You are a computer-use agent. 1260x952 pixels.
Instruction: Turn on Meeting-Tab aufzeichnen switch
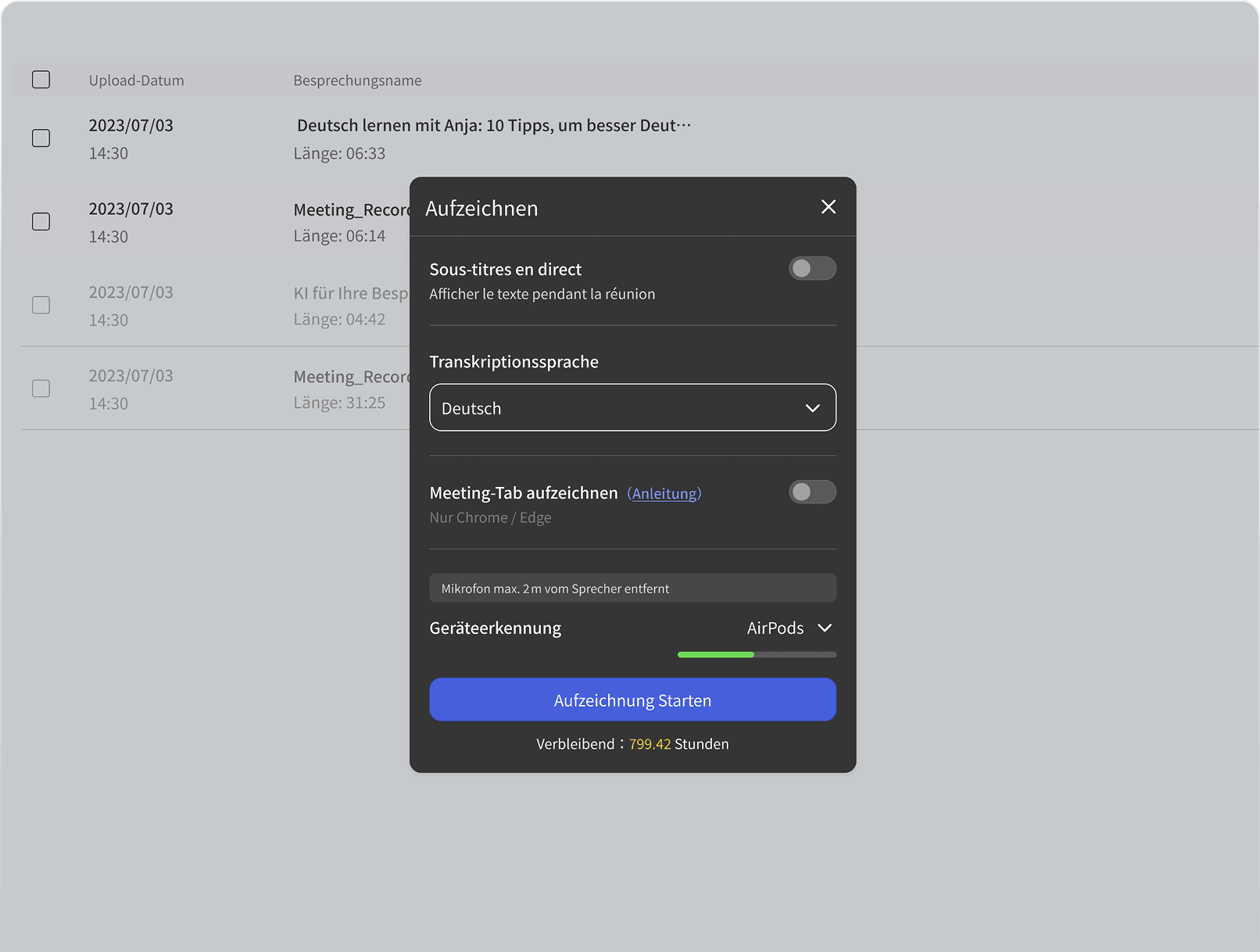pyautogui.click(x=812, y=492)
